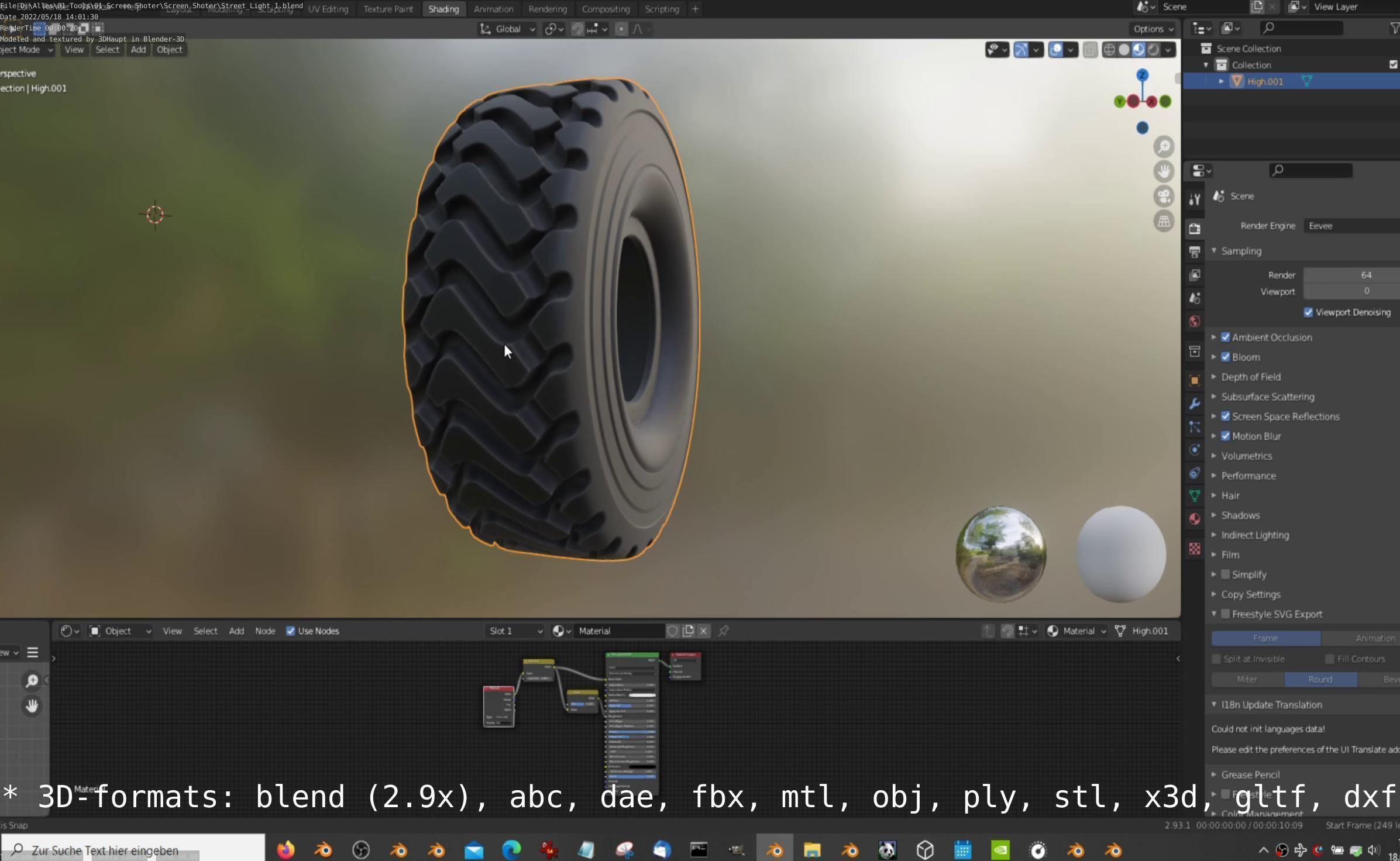Viewport: 1400px width, 861px height.
Task: Click Viewport samples value field 0
Action: tap(1351, 291)
